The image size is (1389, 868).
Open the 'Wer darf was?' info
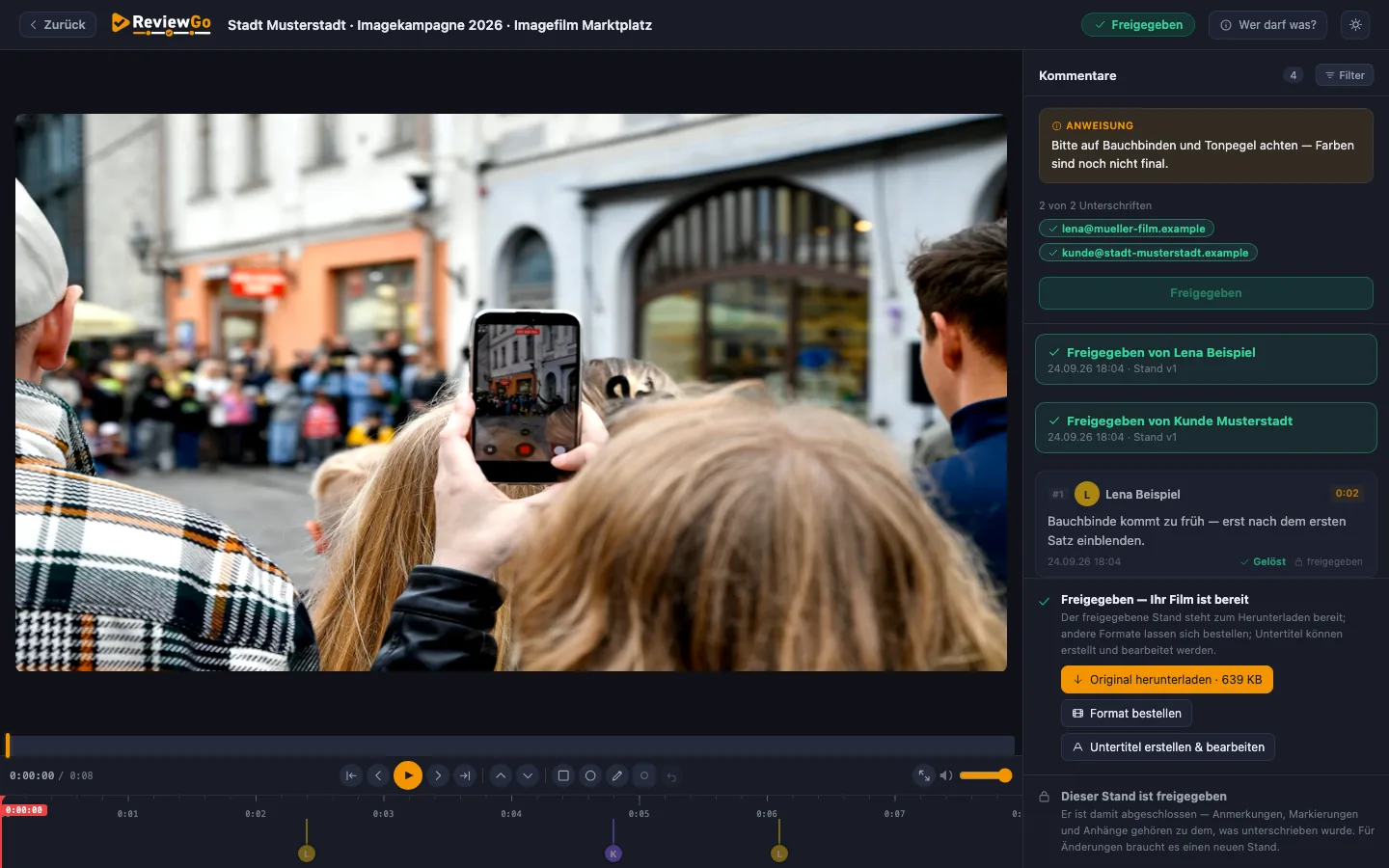click(1267, 25)
